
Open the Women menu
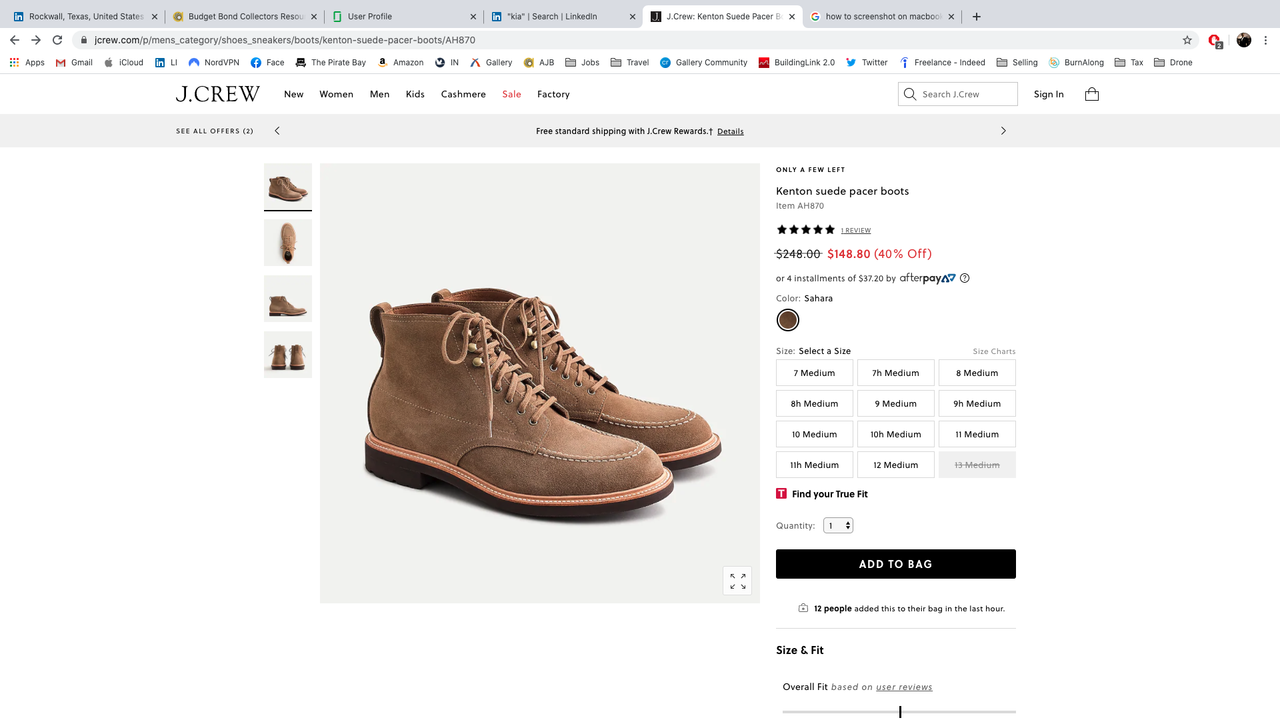[336, 94]
